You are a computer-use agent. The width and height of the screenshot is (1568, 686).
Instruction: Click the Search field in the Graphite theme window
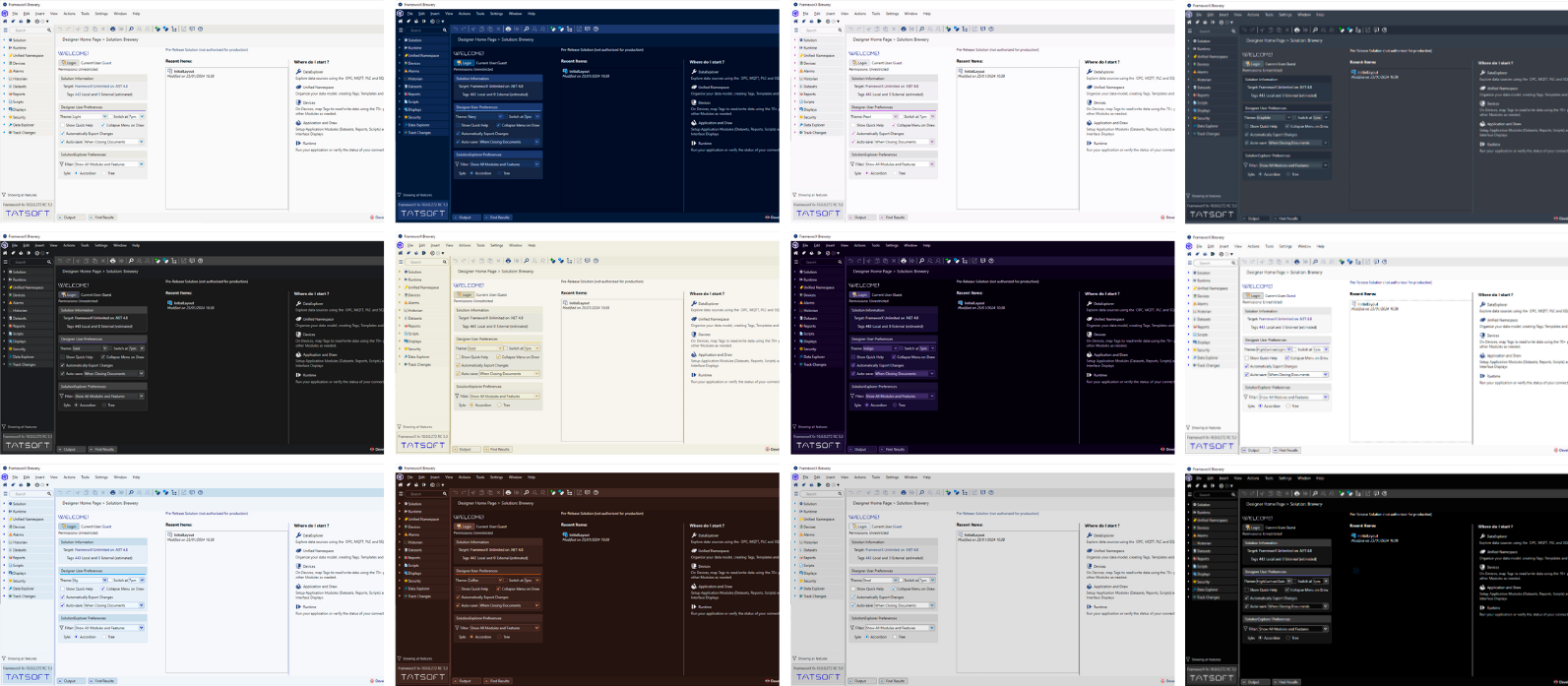point(1209,31)
